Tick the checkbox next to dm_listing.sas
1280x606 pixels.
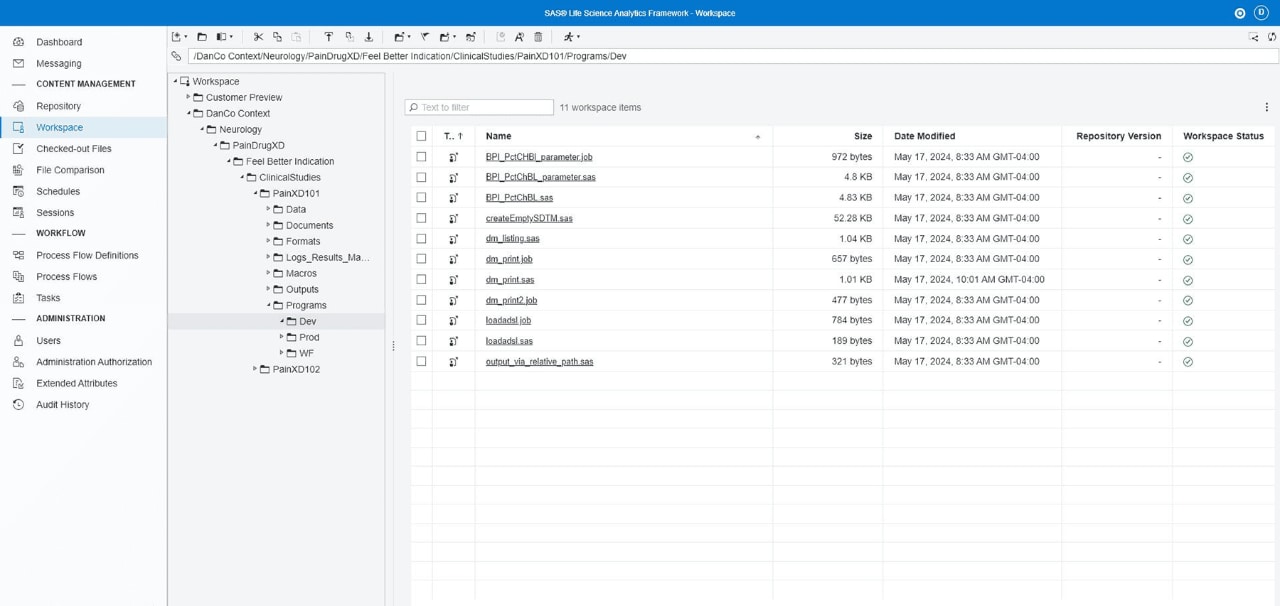click(x=421, y=238)
